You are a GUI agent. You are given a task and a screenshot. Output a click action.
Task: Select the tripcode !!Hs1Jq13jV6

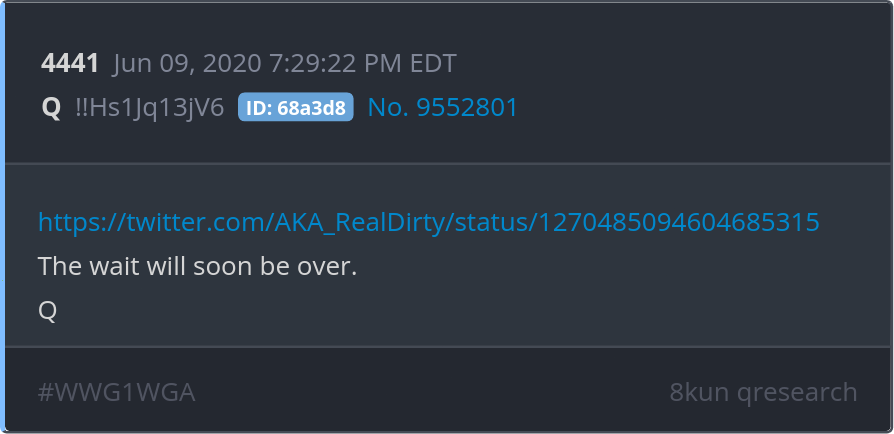[x=150, y=108]
